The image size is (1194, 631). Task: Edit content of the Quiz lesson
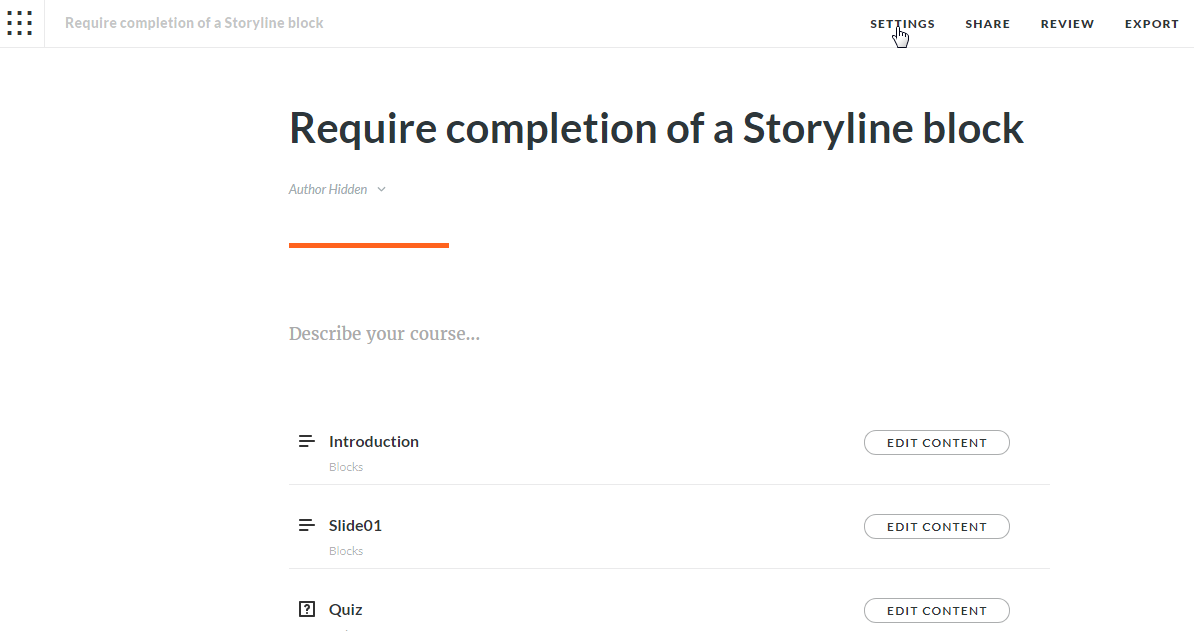coord(937,610)
